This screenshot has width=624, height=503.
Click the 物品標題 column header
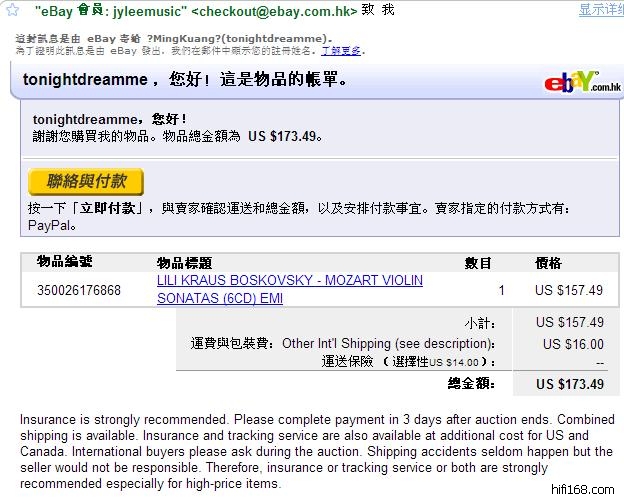pyautogui.click(x=184, y=263)
